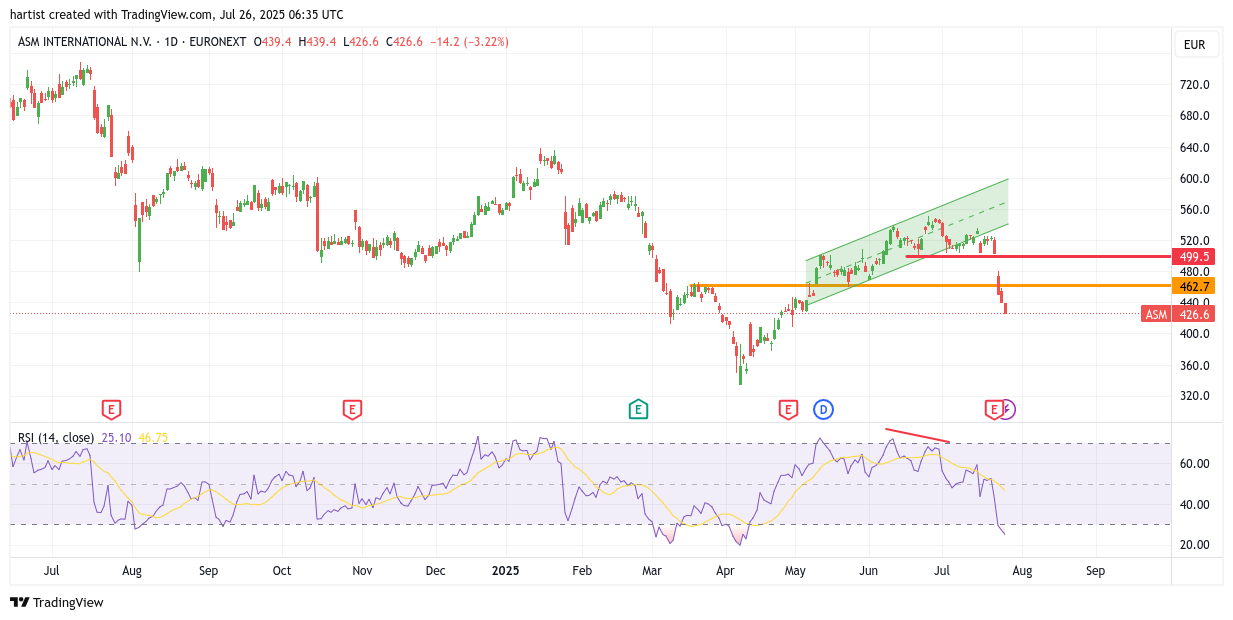Click 60.00 on the RSI scale

pyautogui.click(x=1194, y=464)
